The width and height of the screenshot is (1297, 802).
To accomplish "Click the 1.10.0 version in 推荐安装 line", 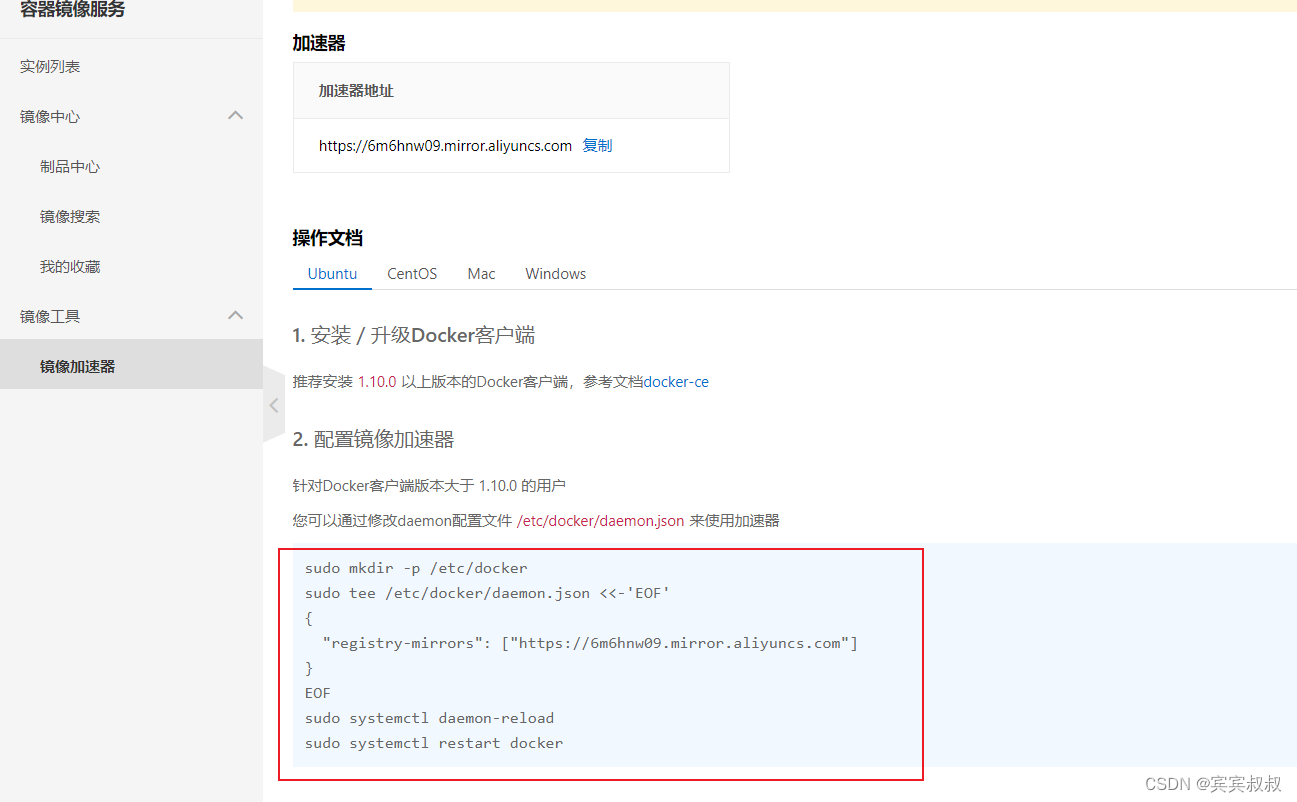I will pos(377,382).
